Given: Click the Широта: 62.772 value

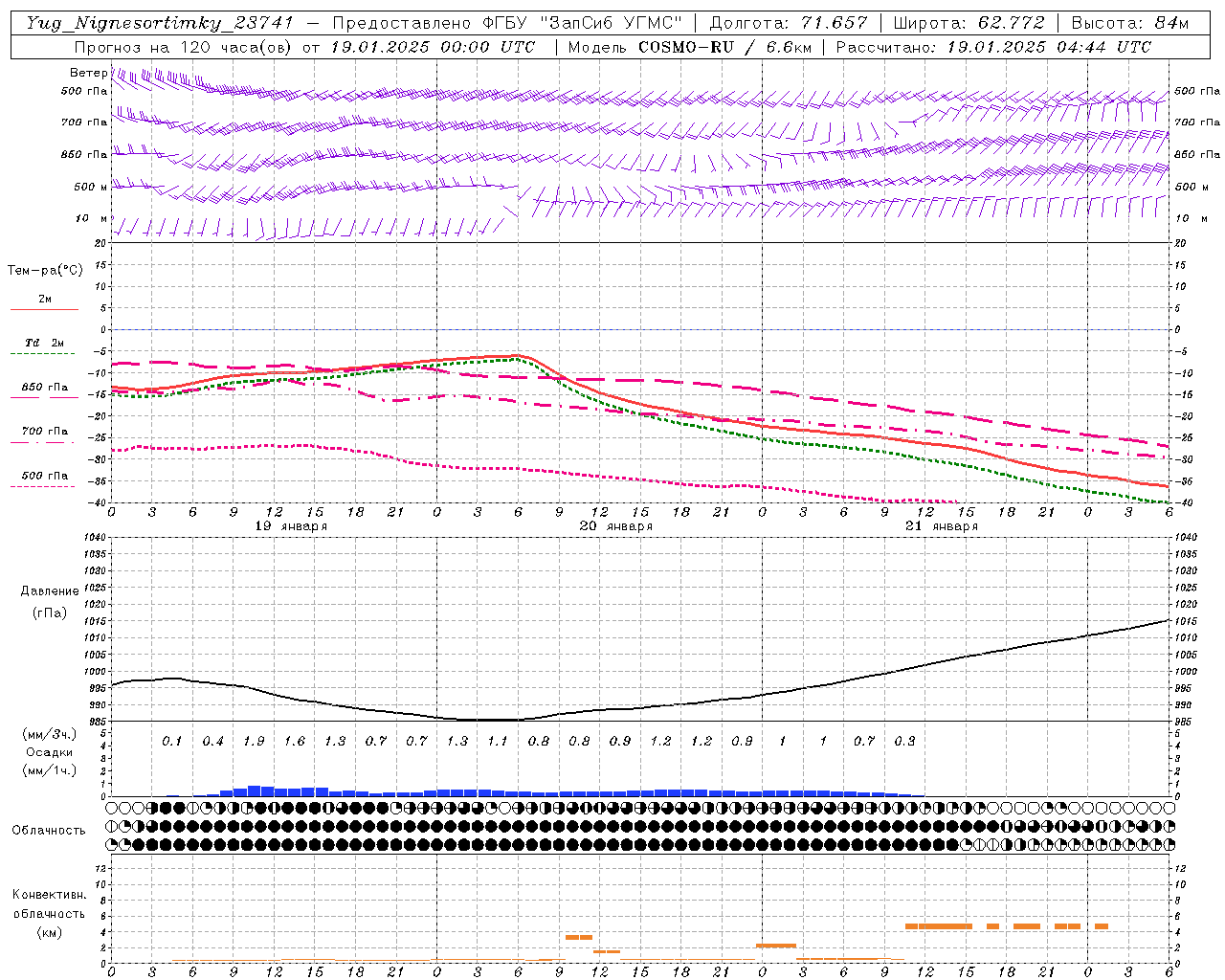Looking at the screenshot, I should (x=969, y=23).
